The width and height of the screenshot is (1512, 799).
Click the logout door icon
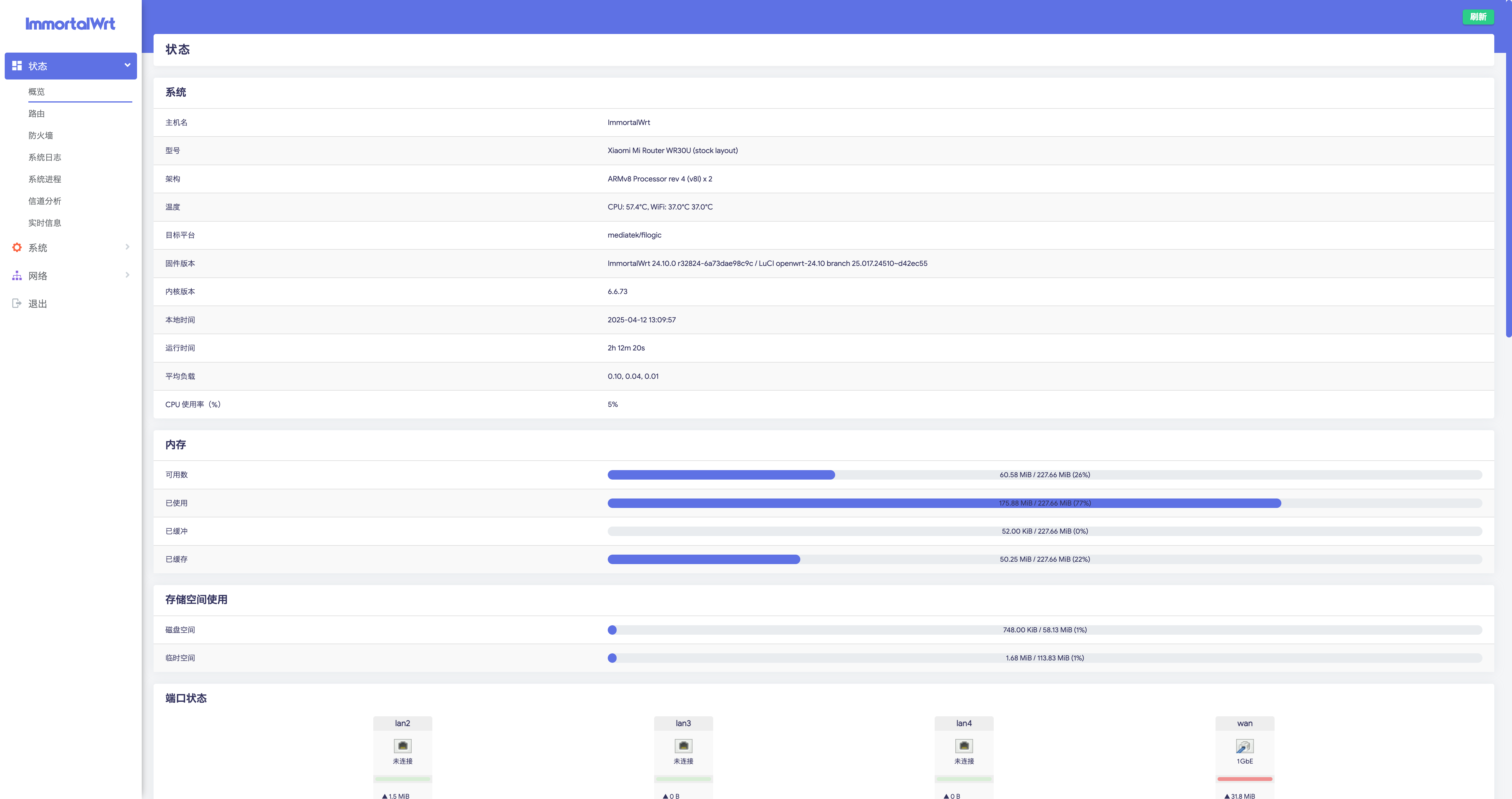pos(17,303)
